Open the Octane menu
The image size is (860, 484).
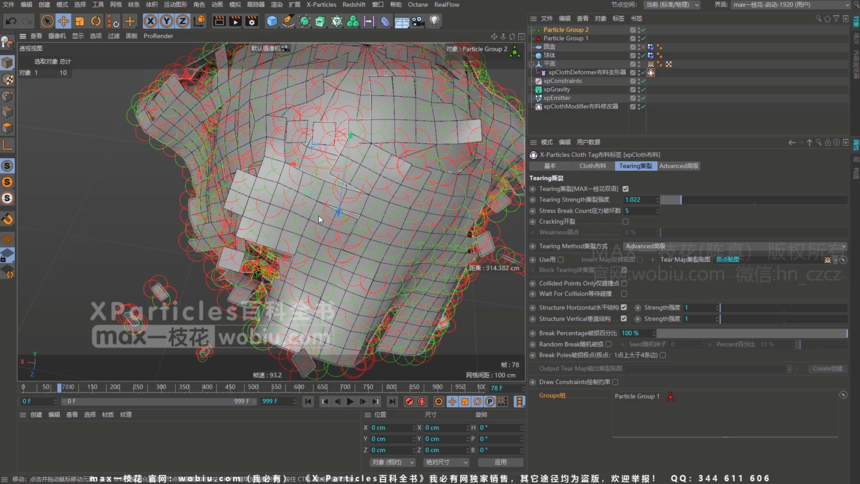point(417,4)
